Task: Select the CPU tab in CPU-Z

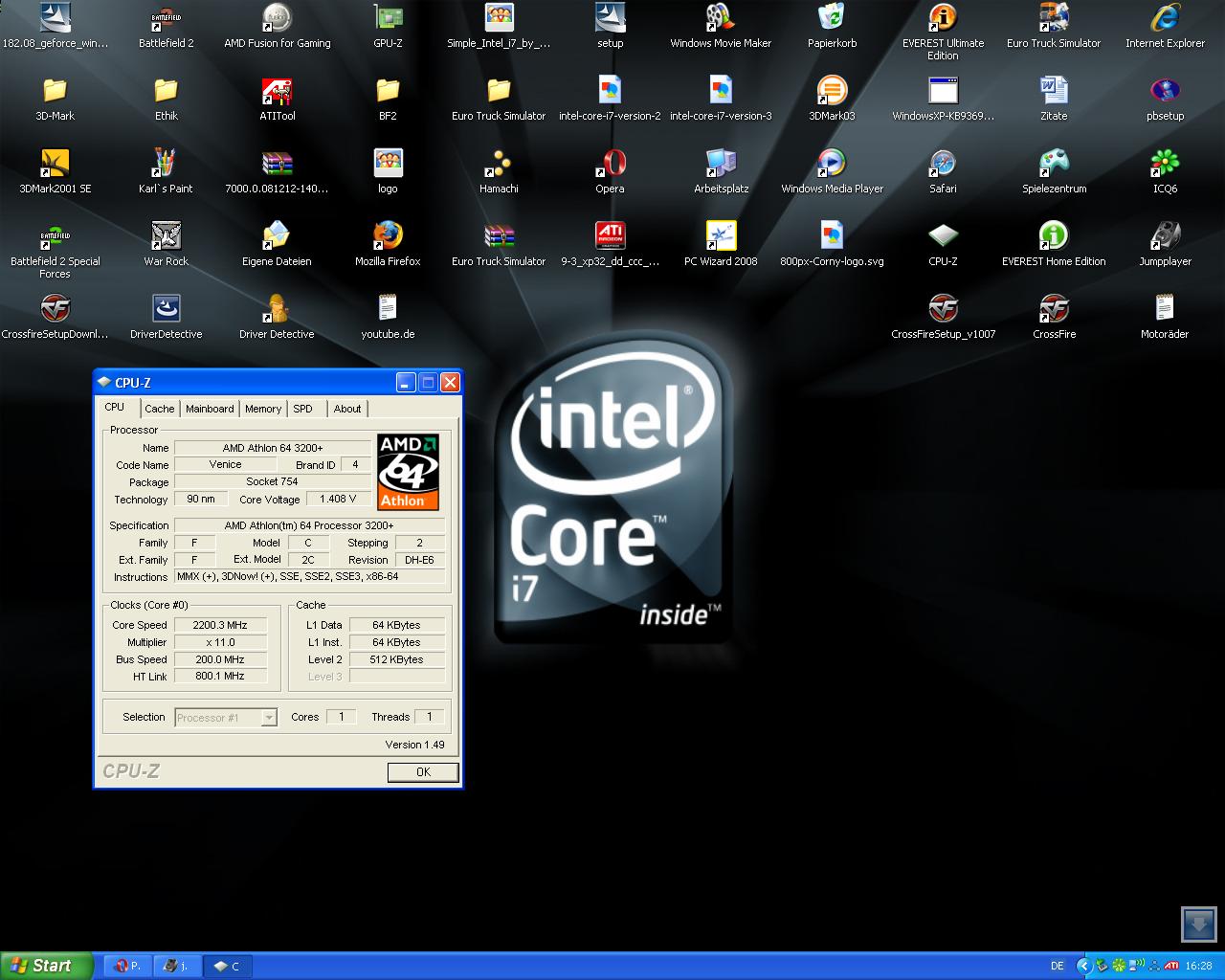Action: pyautogui.click(x=115, y=407)
